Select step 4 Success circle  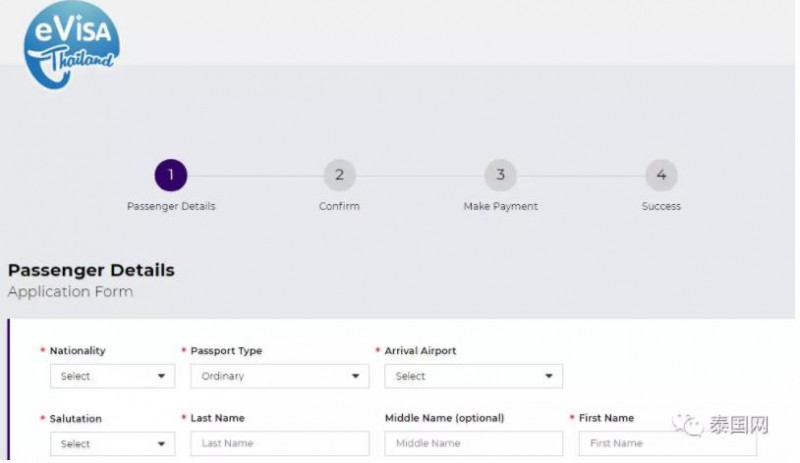[x=661, y=175]
